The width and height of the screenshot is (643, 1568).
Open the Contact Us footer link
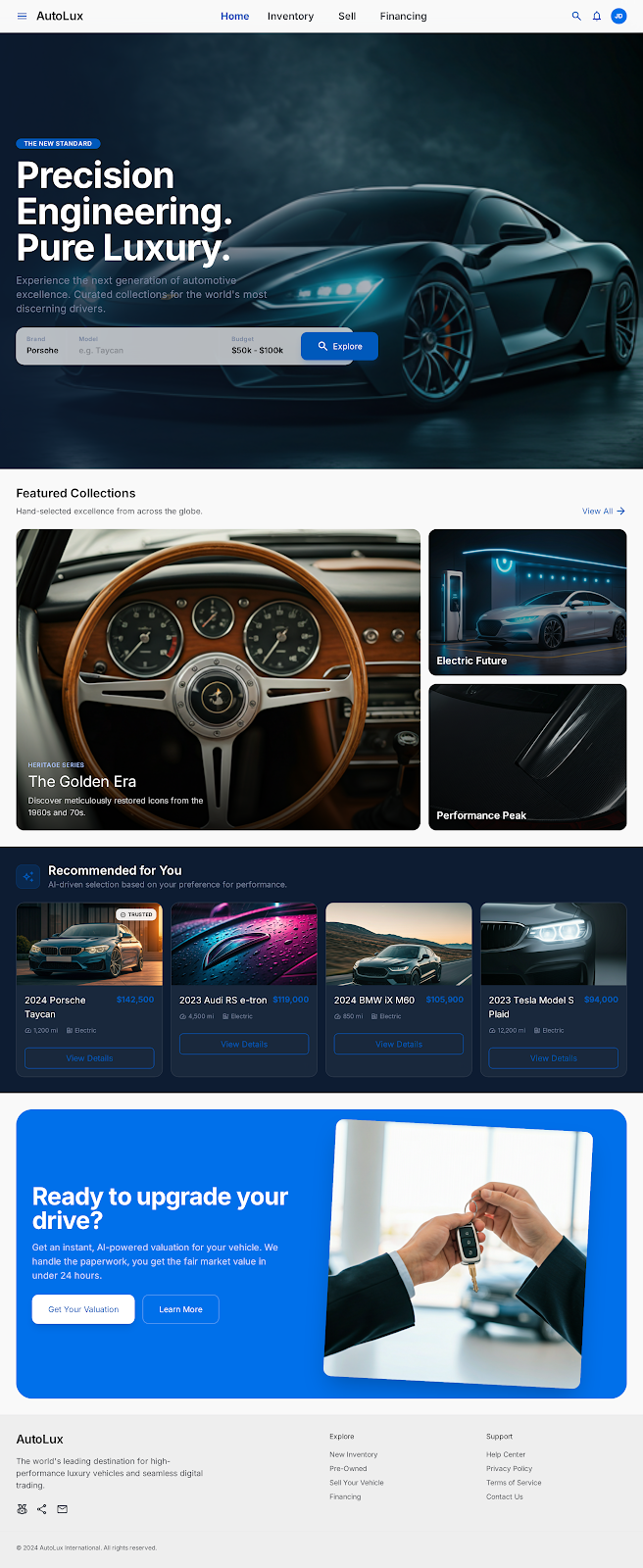[x=505, y=1496]
